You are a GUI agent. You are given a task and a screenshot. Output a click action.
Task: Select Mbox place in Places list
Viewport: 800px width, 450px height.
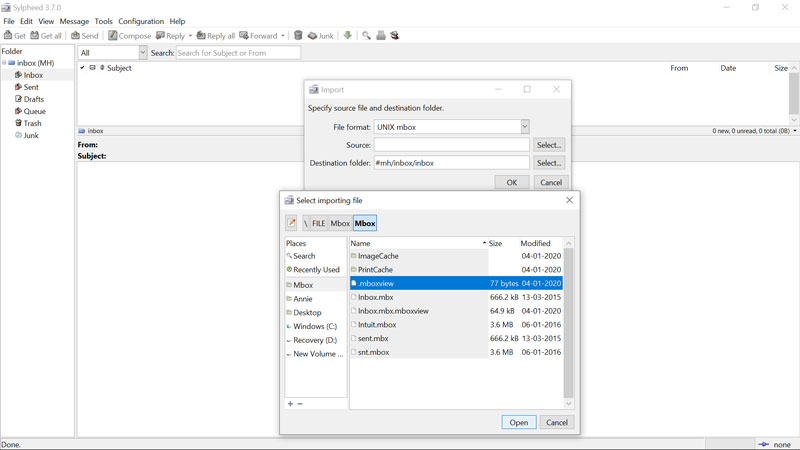315,285
